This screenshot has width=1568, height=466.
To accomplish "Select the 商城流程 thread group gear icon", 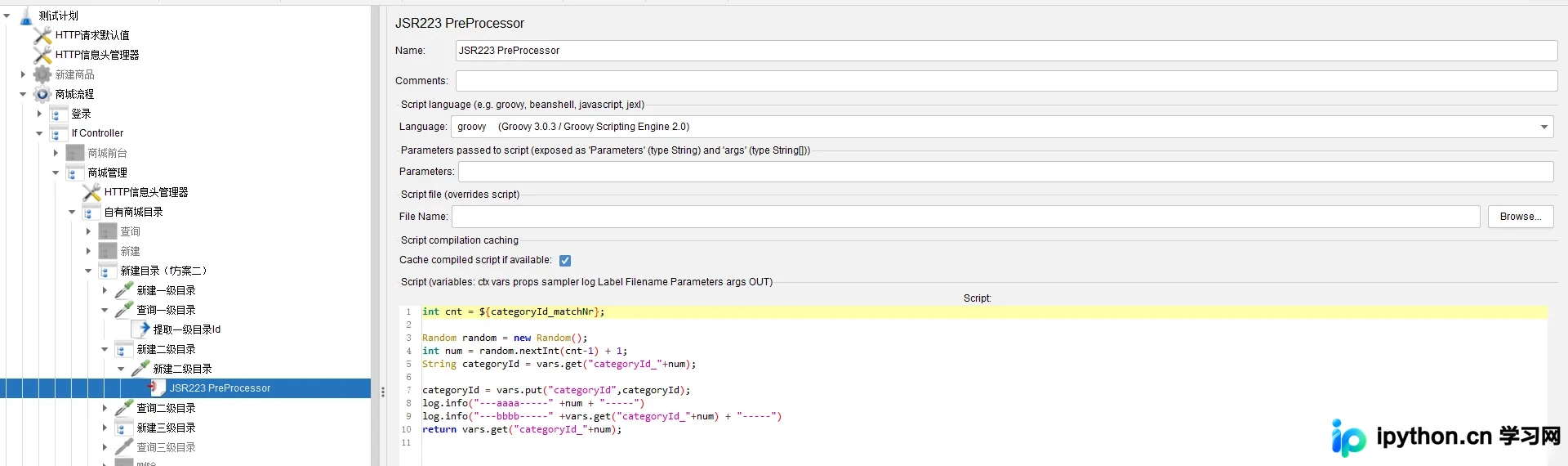I will pos(42,94).
